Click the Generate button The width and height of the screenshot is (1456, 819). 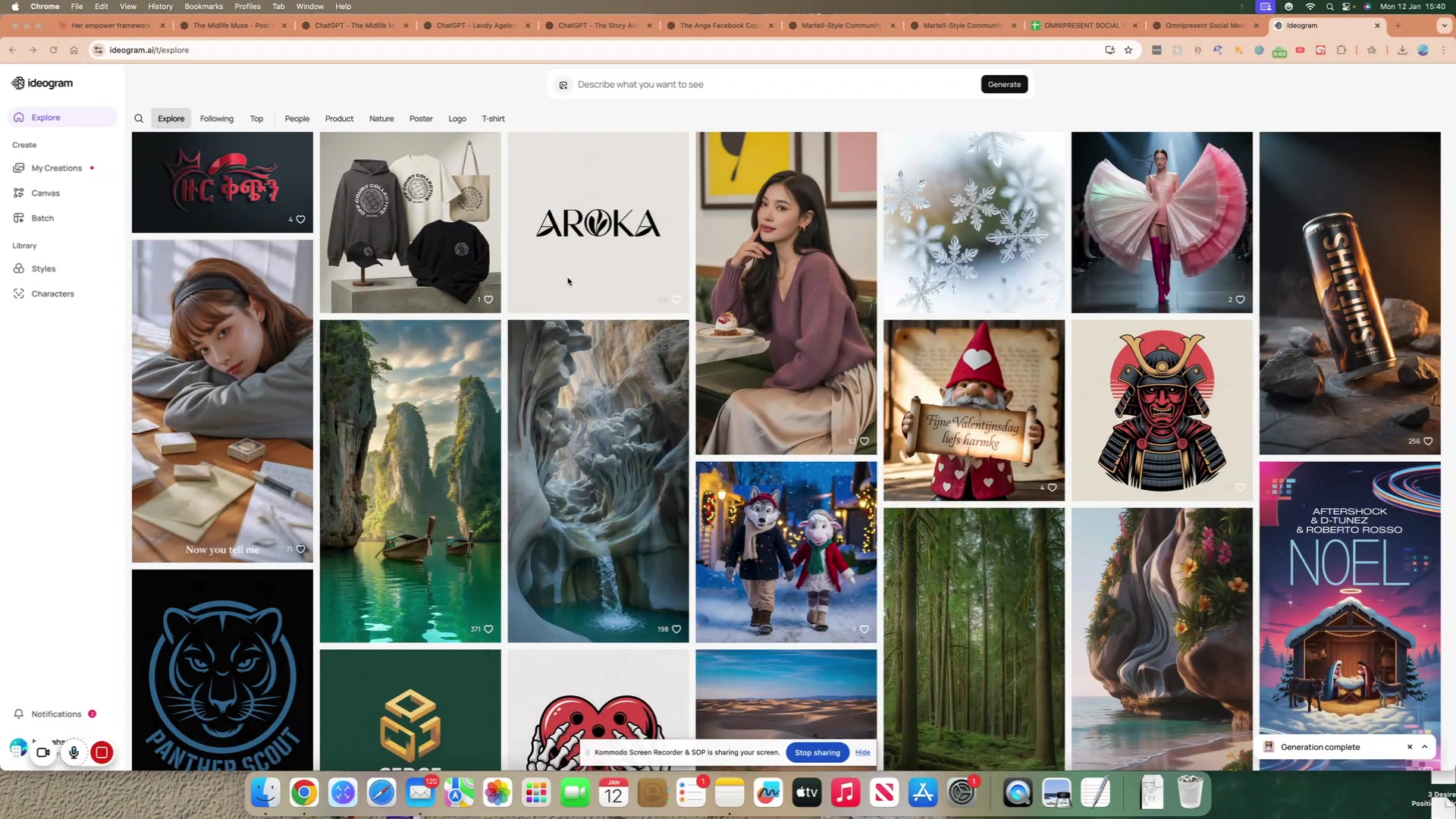click(1004, 84)
